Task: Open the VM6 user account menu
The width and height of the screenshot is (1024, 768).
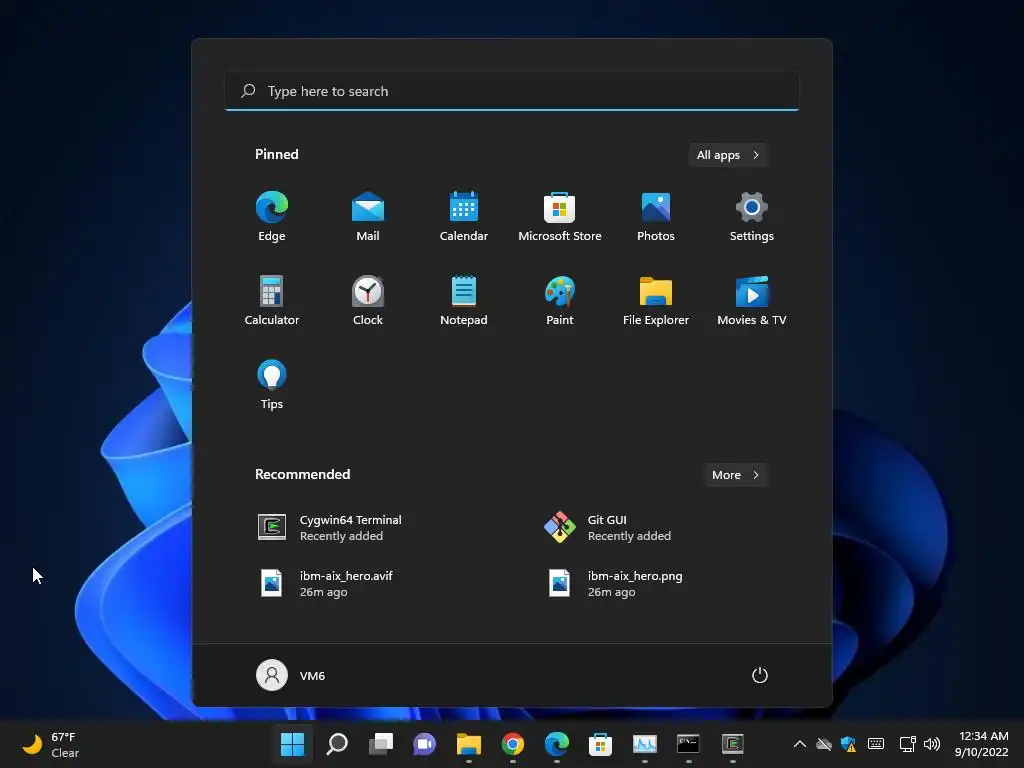Action: 291,675
